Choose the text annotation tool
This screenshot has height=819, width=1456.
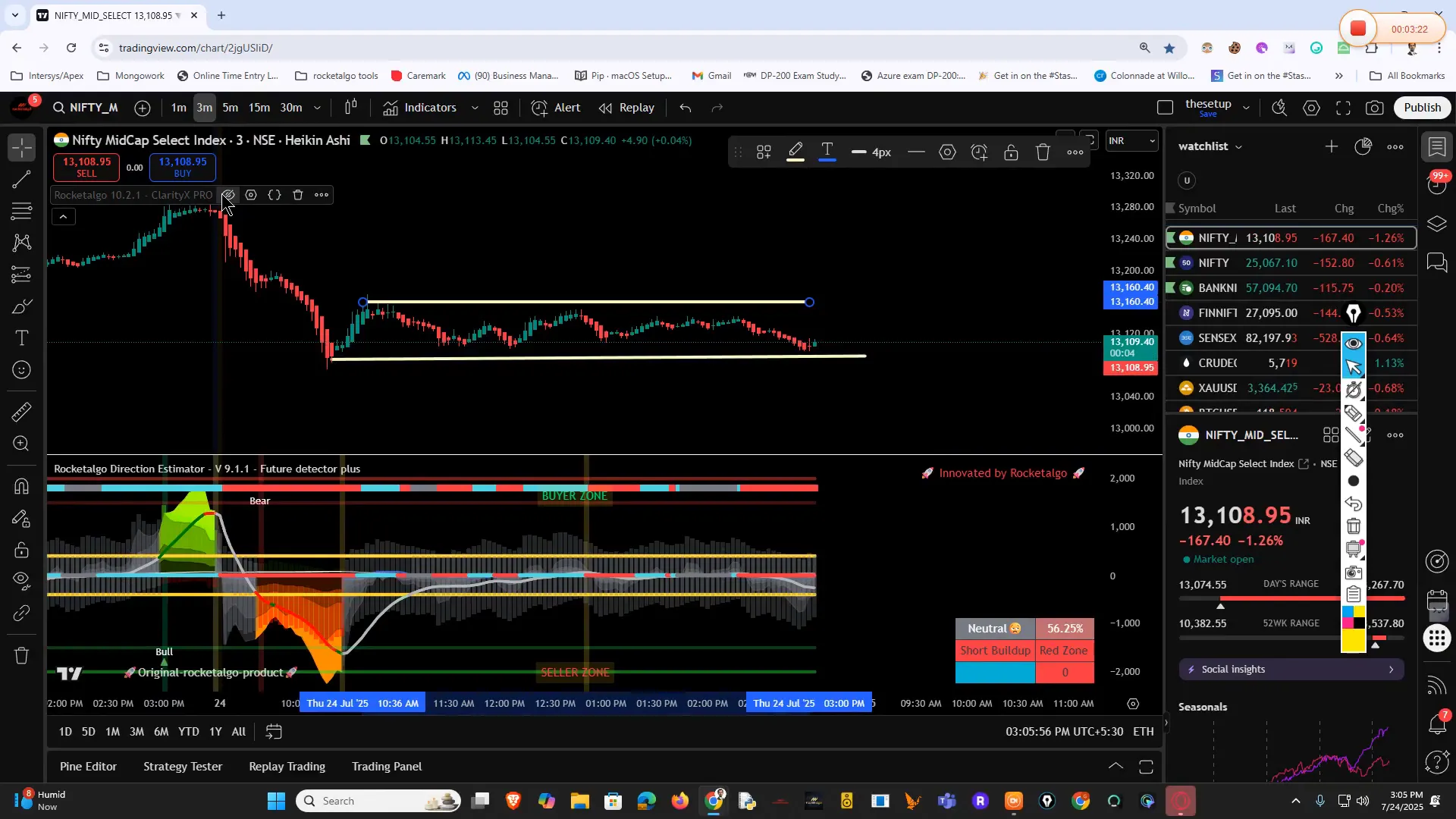(x=22, y=338)
